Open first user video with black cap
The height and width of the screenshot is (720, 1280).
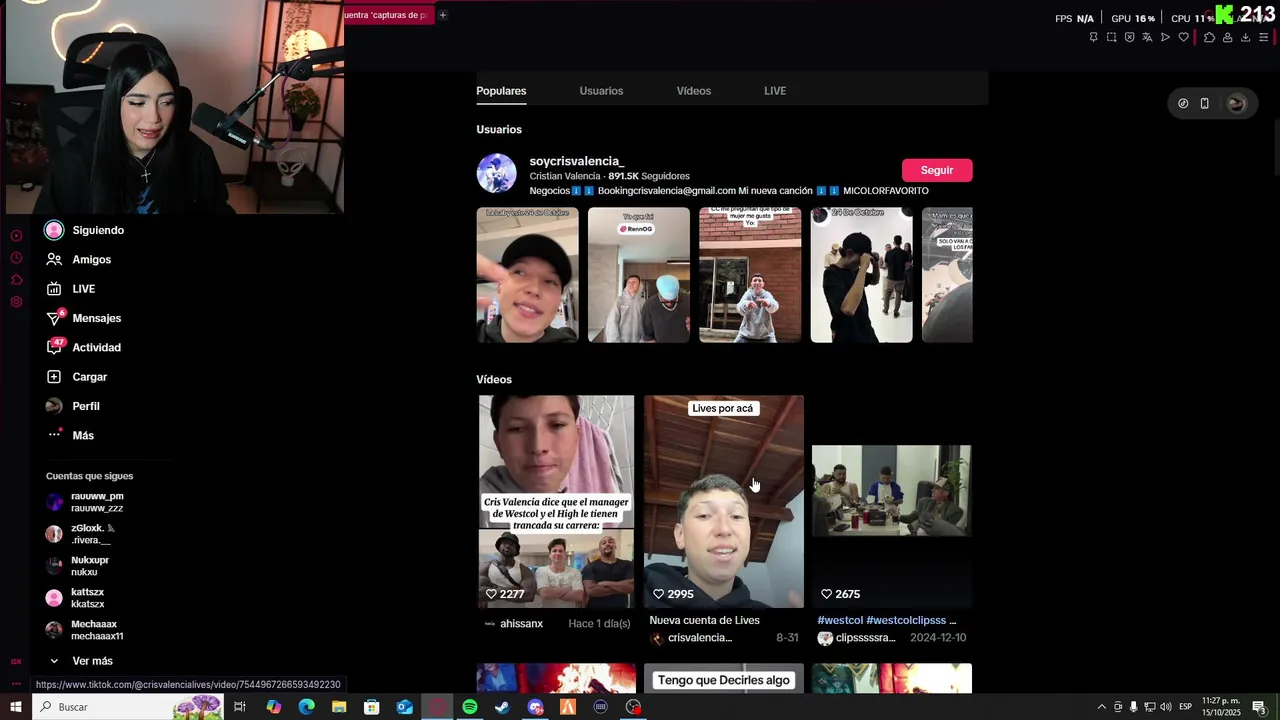pyautogui.click(x=527, y=275)
